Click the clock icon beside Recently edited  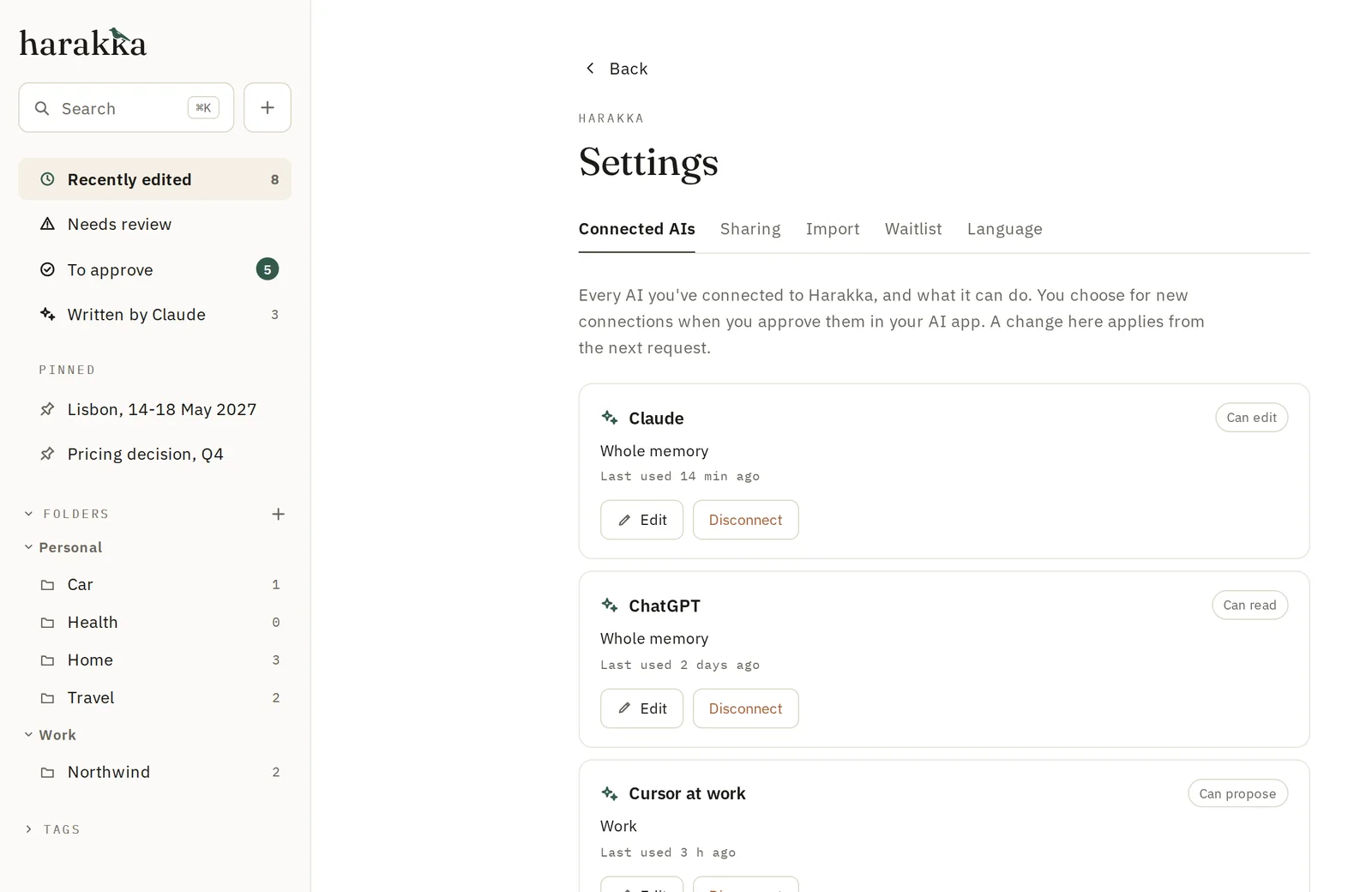[48, 179]
